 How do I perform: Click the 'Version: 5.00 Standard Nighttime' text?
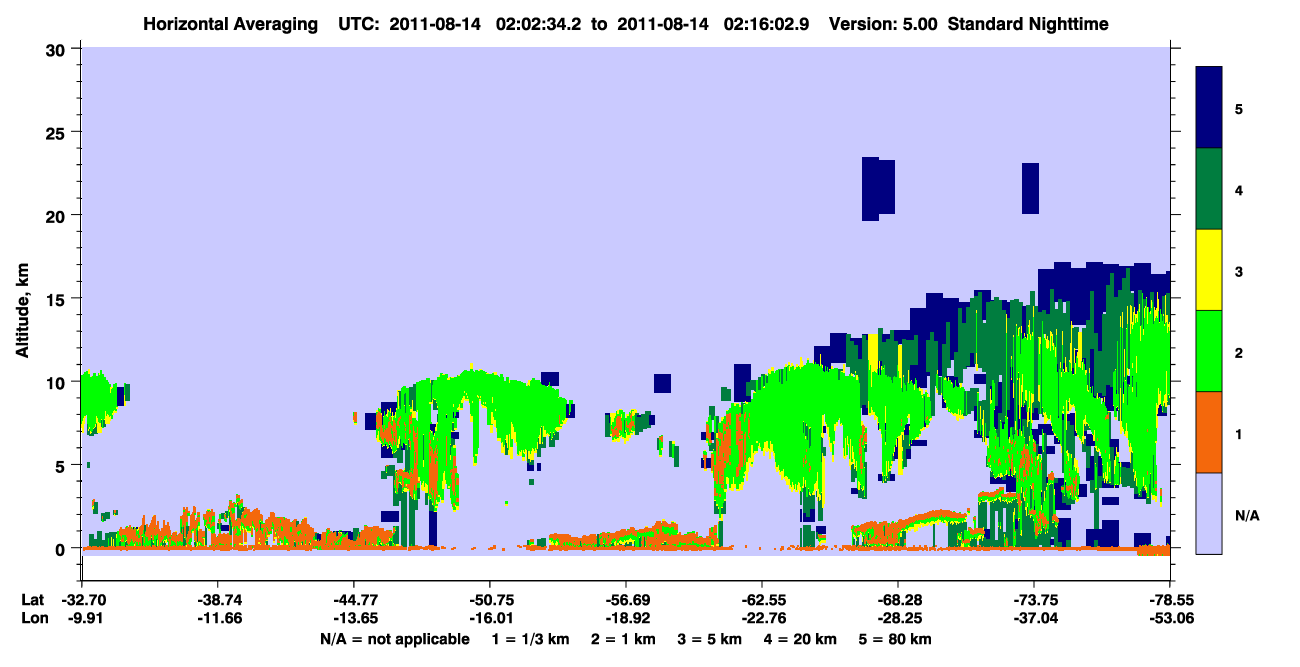coord(968,23)
